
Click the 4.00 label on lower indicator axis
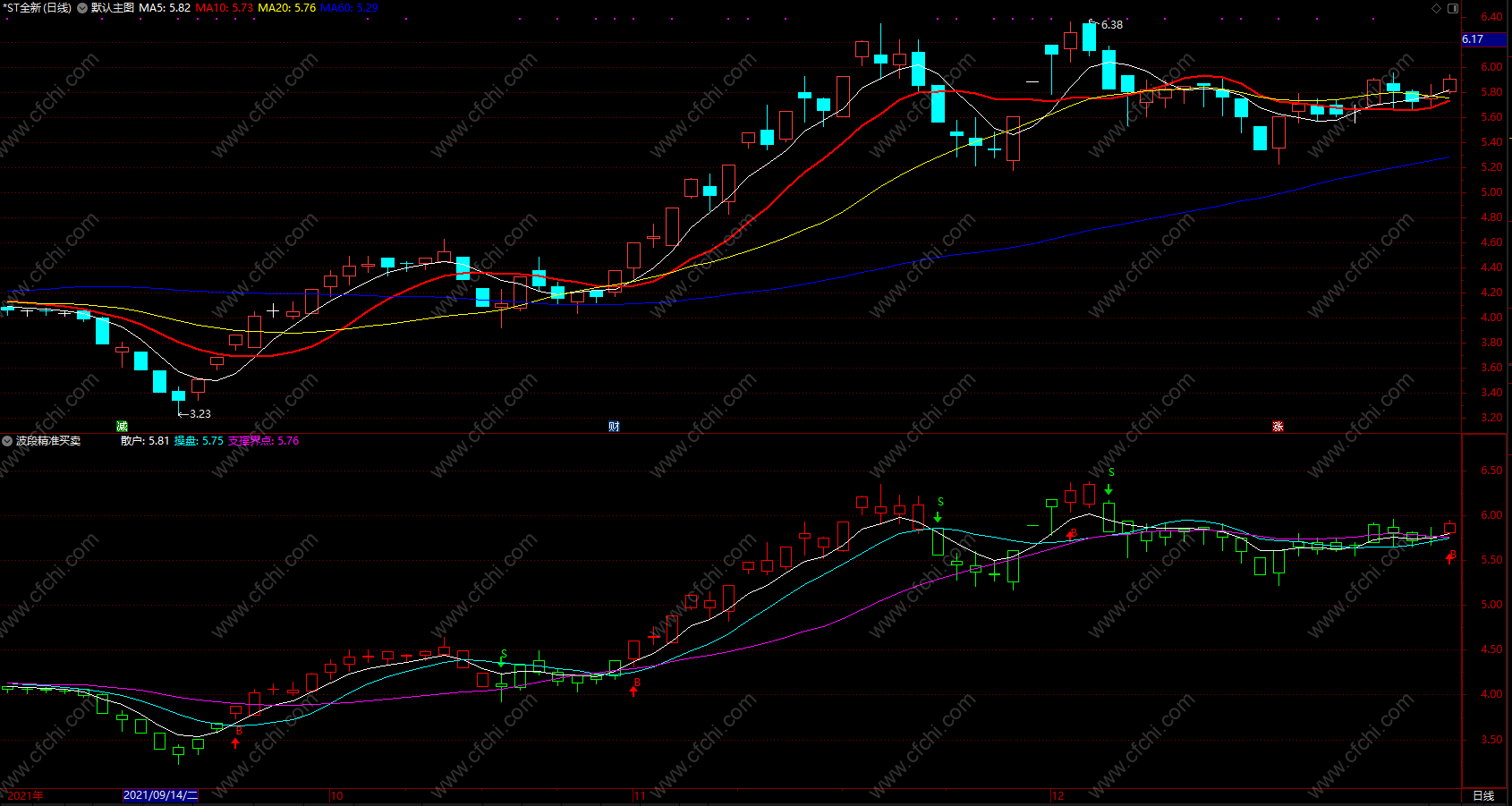point(1491,694)
